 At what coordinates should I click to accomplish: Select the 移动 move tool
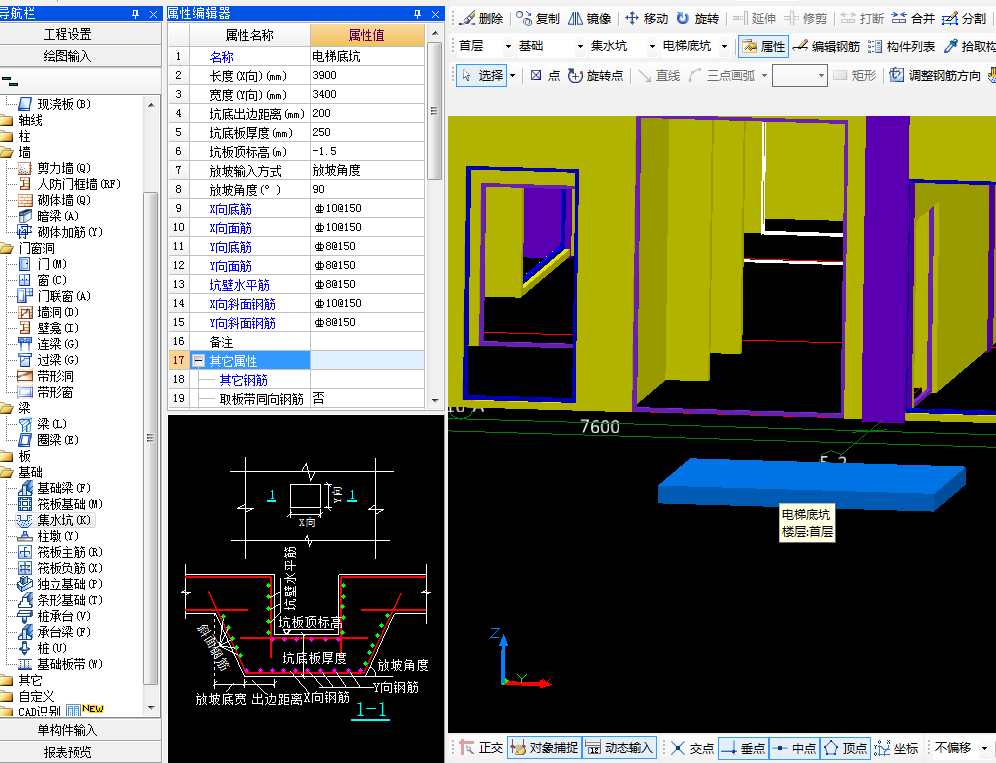(x=646, y=18)
